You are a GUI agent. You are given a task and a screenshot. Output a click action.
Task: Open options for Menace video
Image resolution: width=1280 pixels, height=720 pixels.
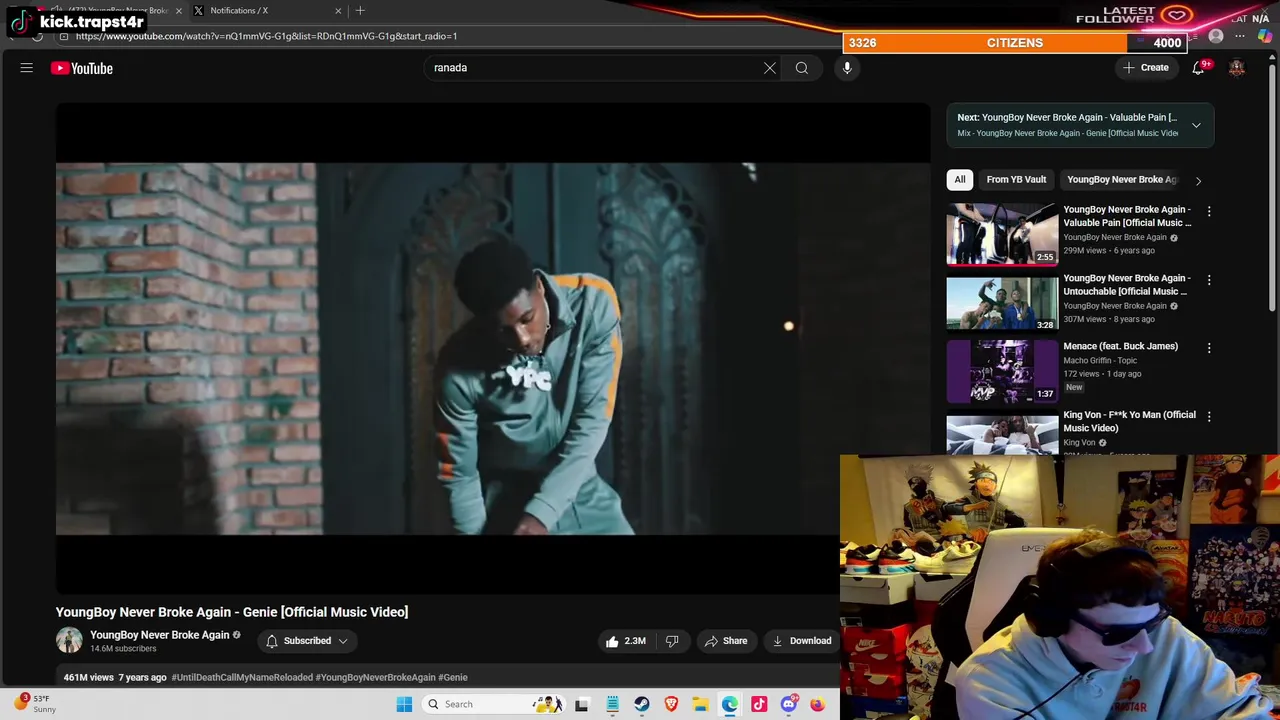click(x=1209, y=348)
